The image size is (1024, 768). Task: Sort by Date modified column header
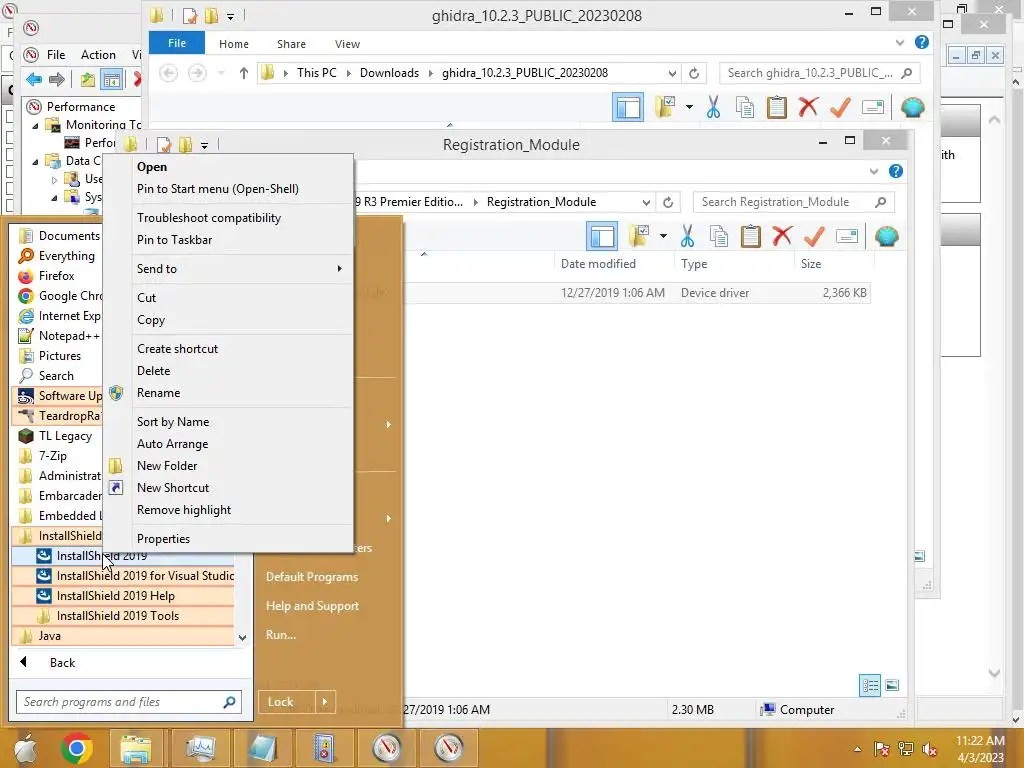[x=598, y=264]
